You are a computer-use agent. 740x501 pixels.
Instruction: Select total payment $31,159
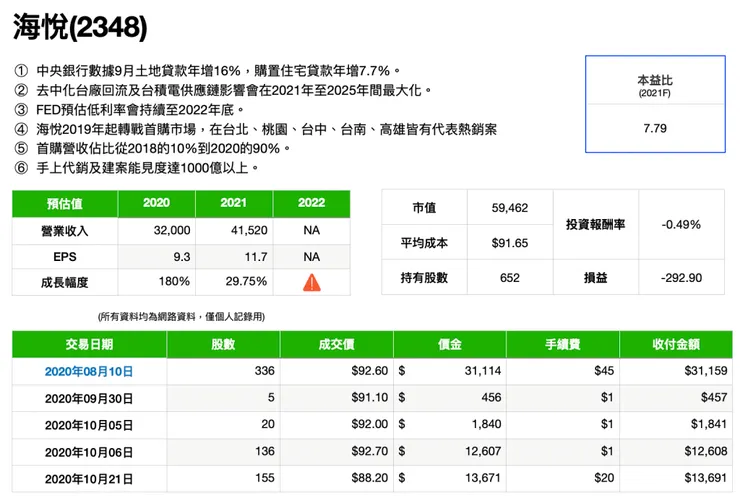click(x=706, y=370)
